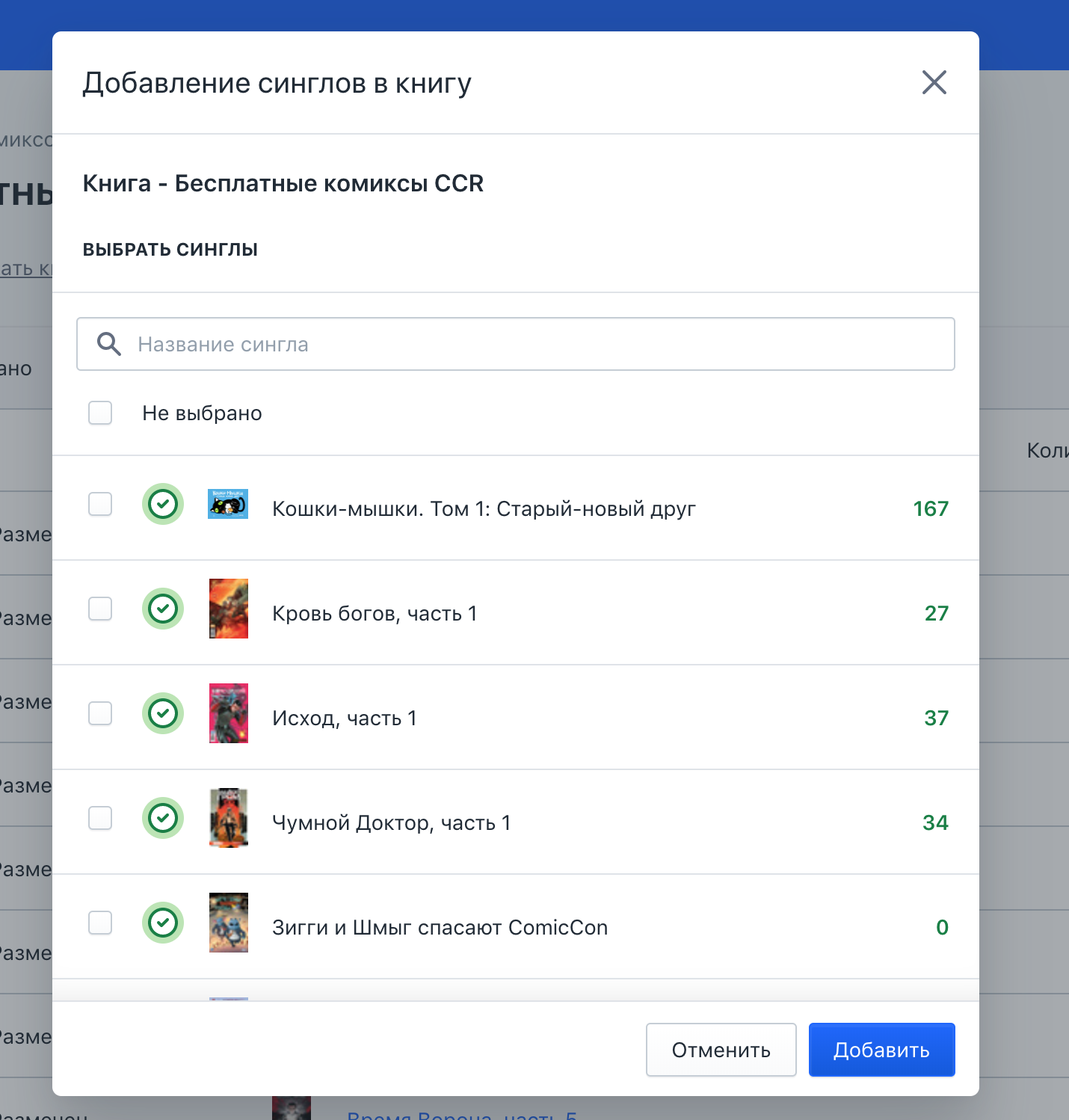Check the box for Кровь богов, часть 1
This screenshot has width=1069, height=1120.
(100, 609)
